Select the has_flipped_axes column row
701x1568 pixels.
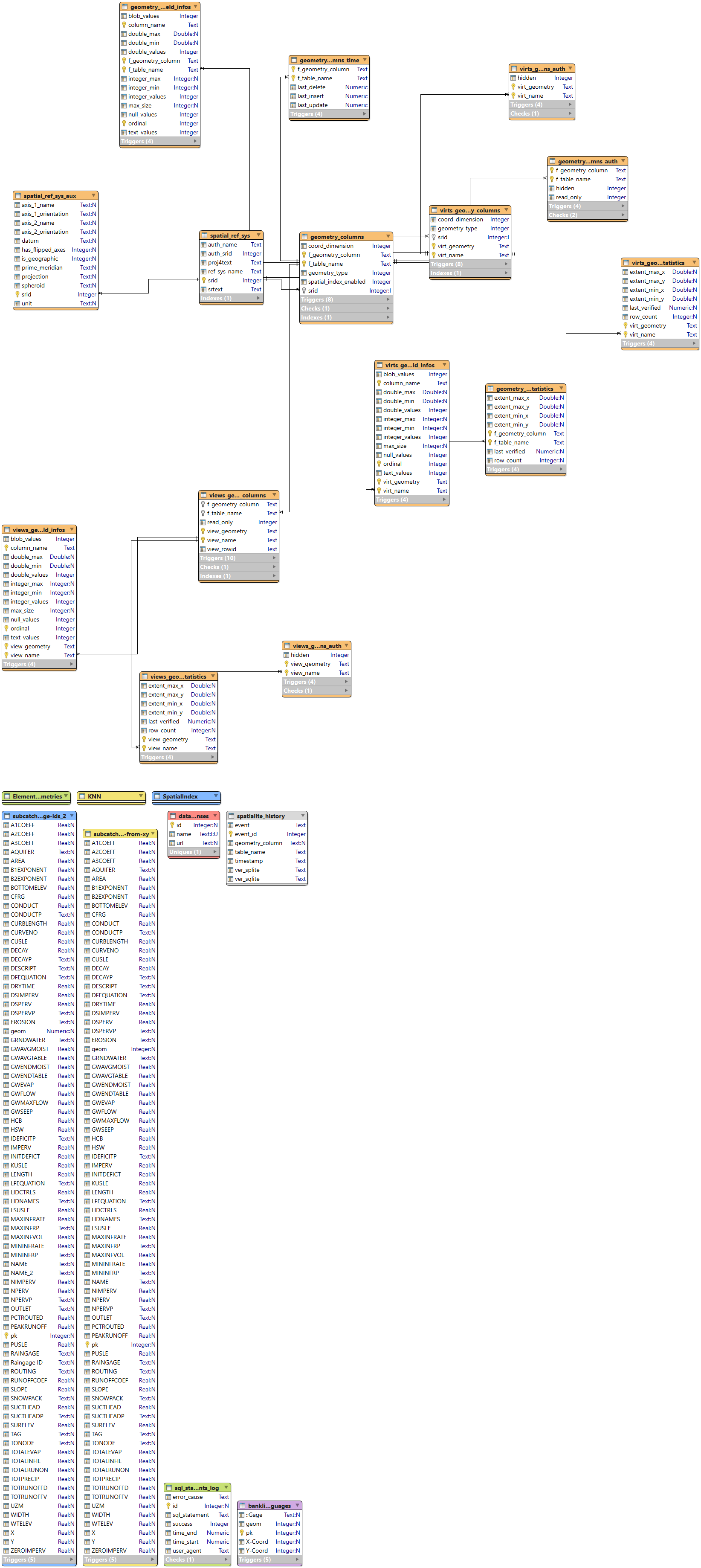pyautogui.click(x=55, y=250)
